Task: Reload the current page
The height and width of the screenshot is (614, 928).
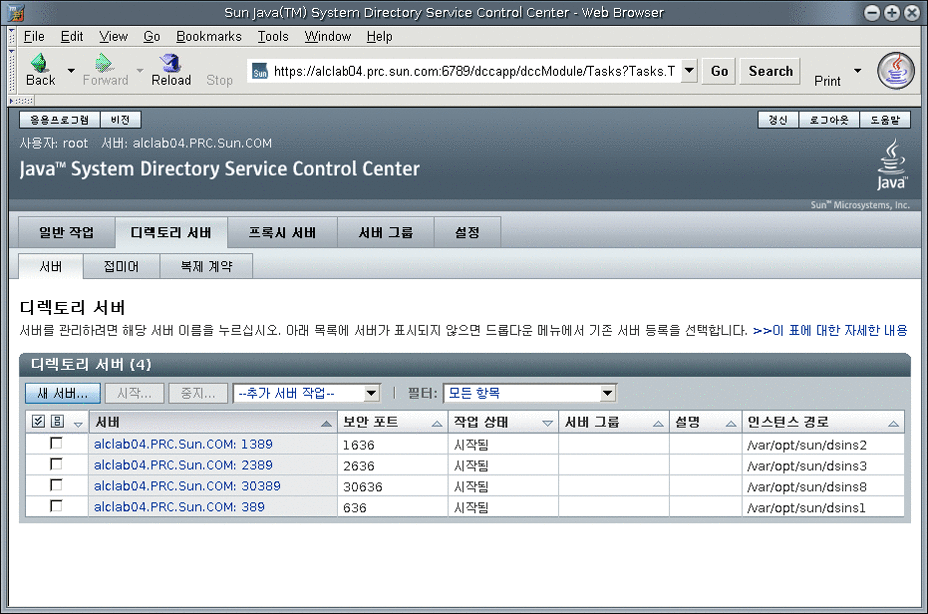Action: click(x=171, y=70)
